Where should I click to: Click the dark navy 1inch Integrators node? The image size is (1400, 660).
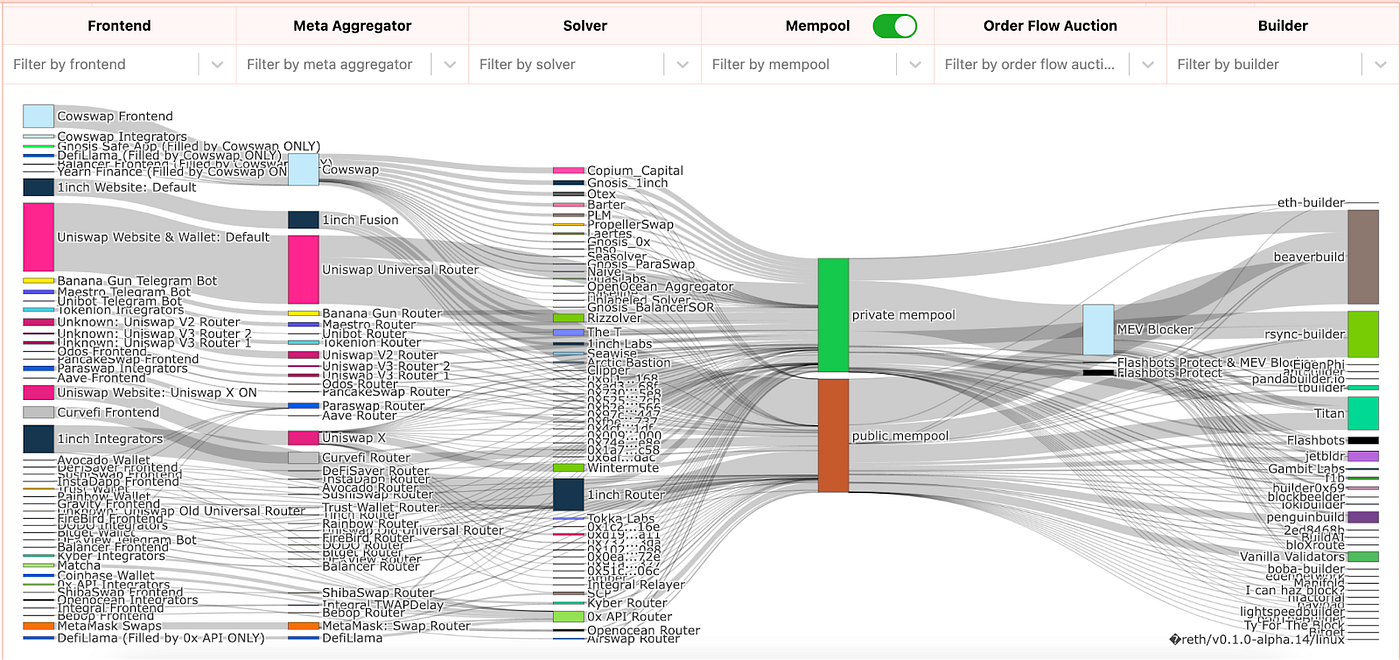[38, 439]
